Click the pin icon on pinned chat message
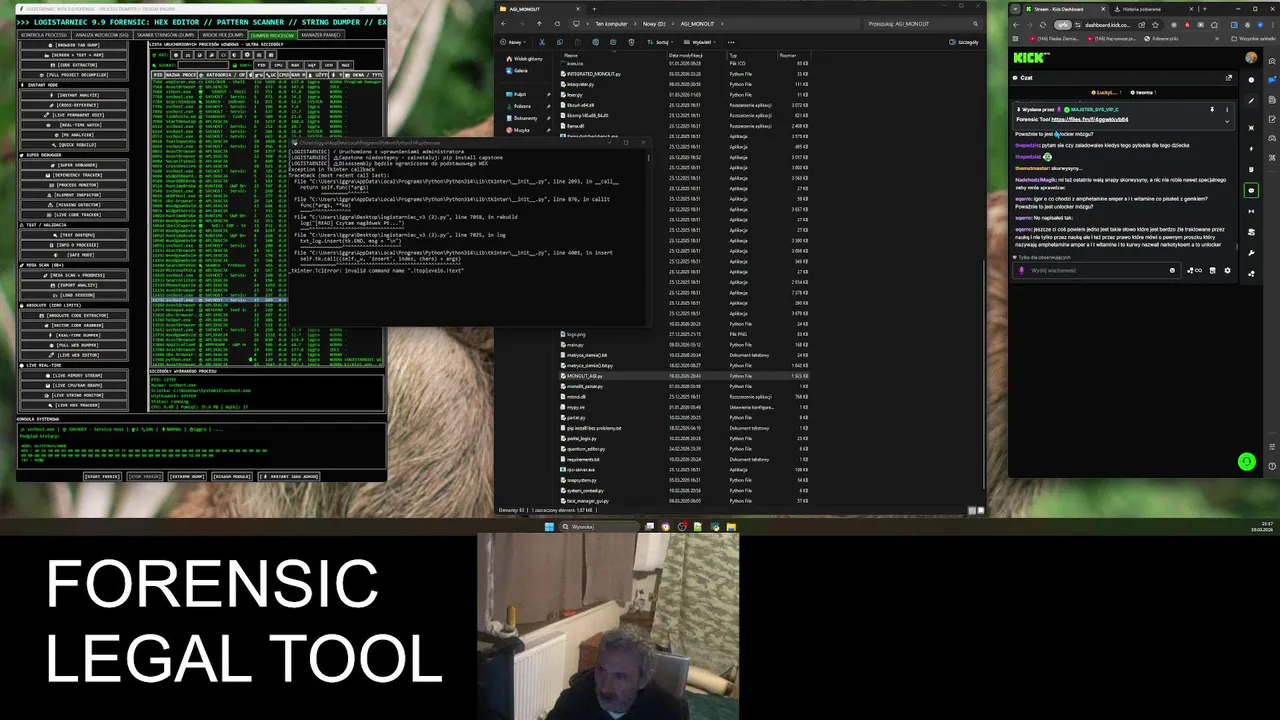Viewport: 1280px width, 720px height. pyautogui.click(x=1212, y=110)
